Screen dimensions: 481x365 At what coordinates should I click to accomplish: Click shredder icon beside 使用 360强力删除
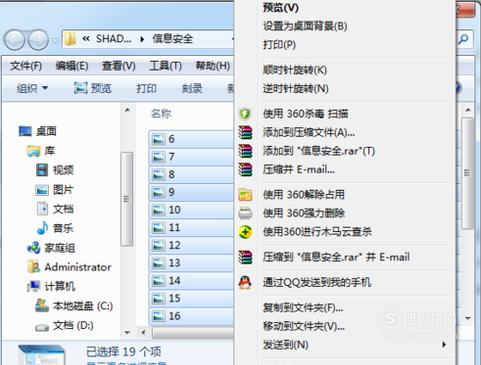coord(245,213)
